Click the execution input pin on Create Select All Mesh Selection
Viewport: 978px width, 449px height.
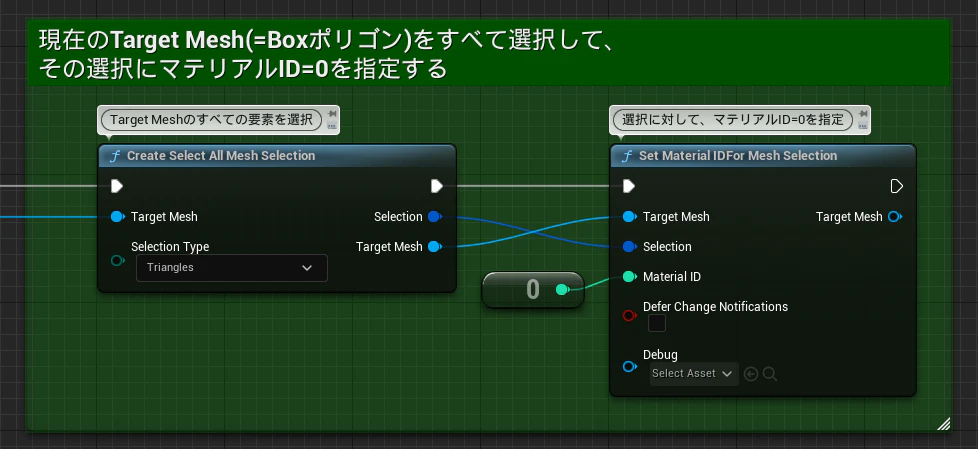click(117, 186)
